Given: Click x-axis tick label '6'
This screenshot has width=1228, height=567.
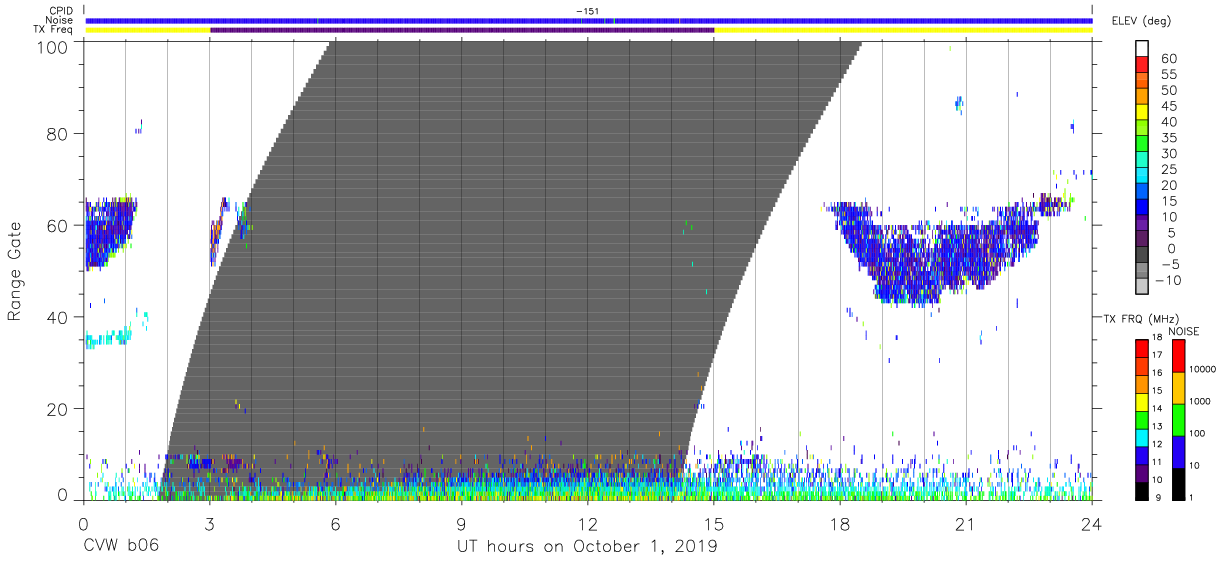Looking at the screenshot, I should [335, 525].
